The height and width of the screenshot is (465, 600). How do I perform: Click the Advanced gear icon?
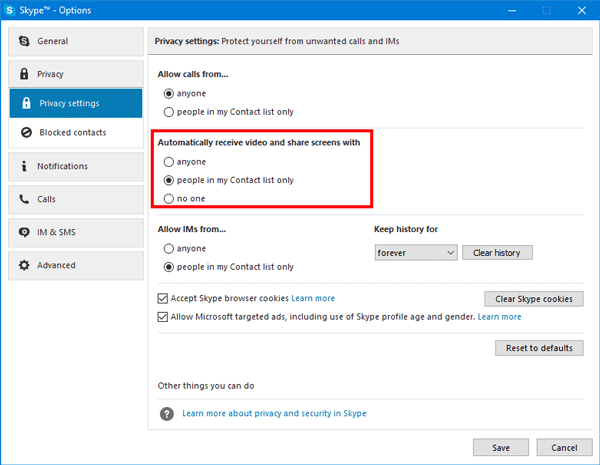[x=24, y=265]
